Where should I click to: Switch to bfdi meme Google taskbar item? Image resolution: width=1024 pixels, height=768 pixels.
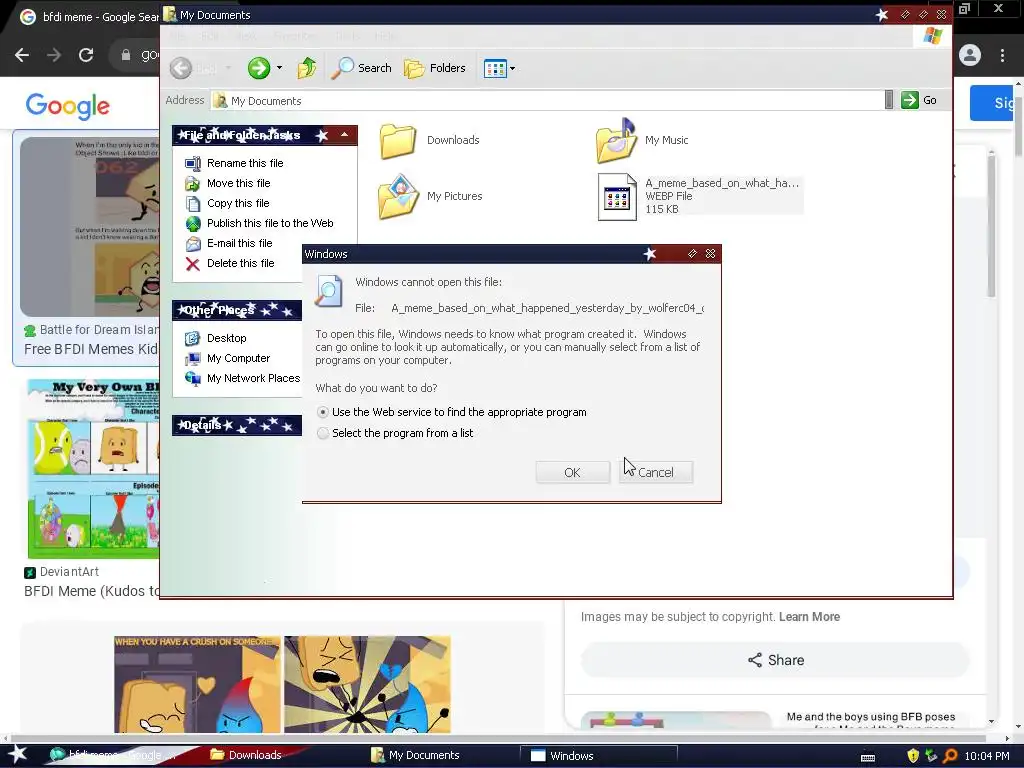[x=114, y=755]
